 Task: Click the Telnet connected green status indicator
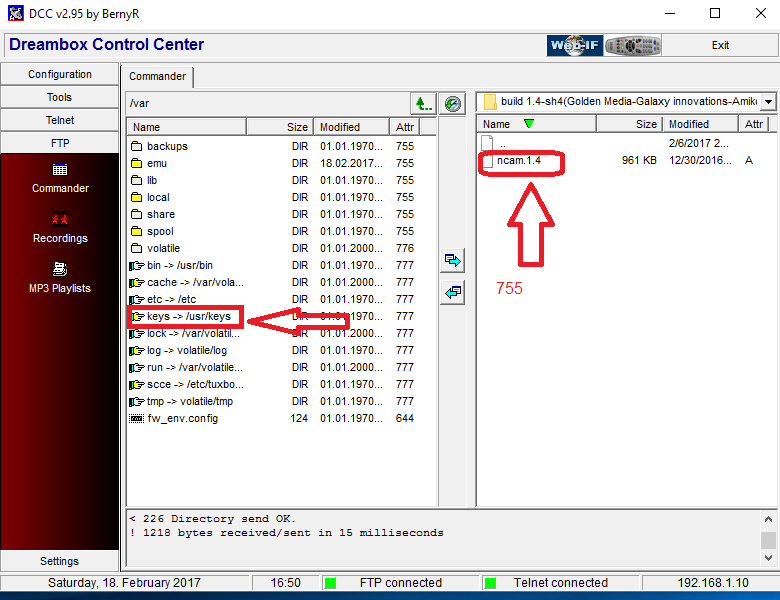490,583
